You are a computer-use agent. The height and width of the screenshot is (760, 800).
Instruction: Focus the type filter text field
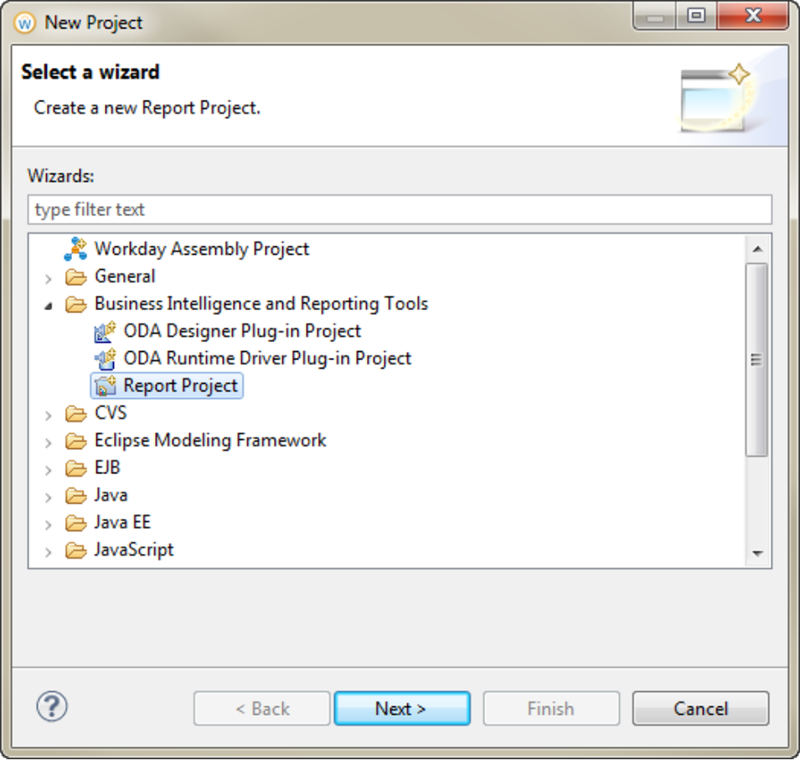(x=399, y=210)
